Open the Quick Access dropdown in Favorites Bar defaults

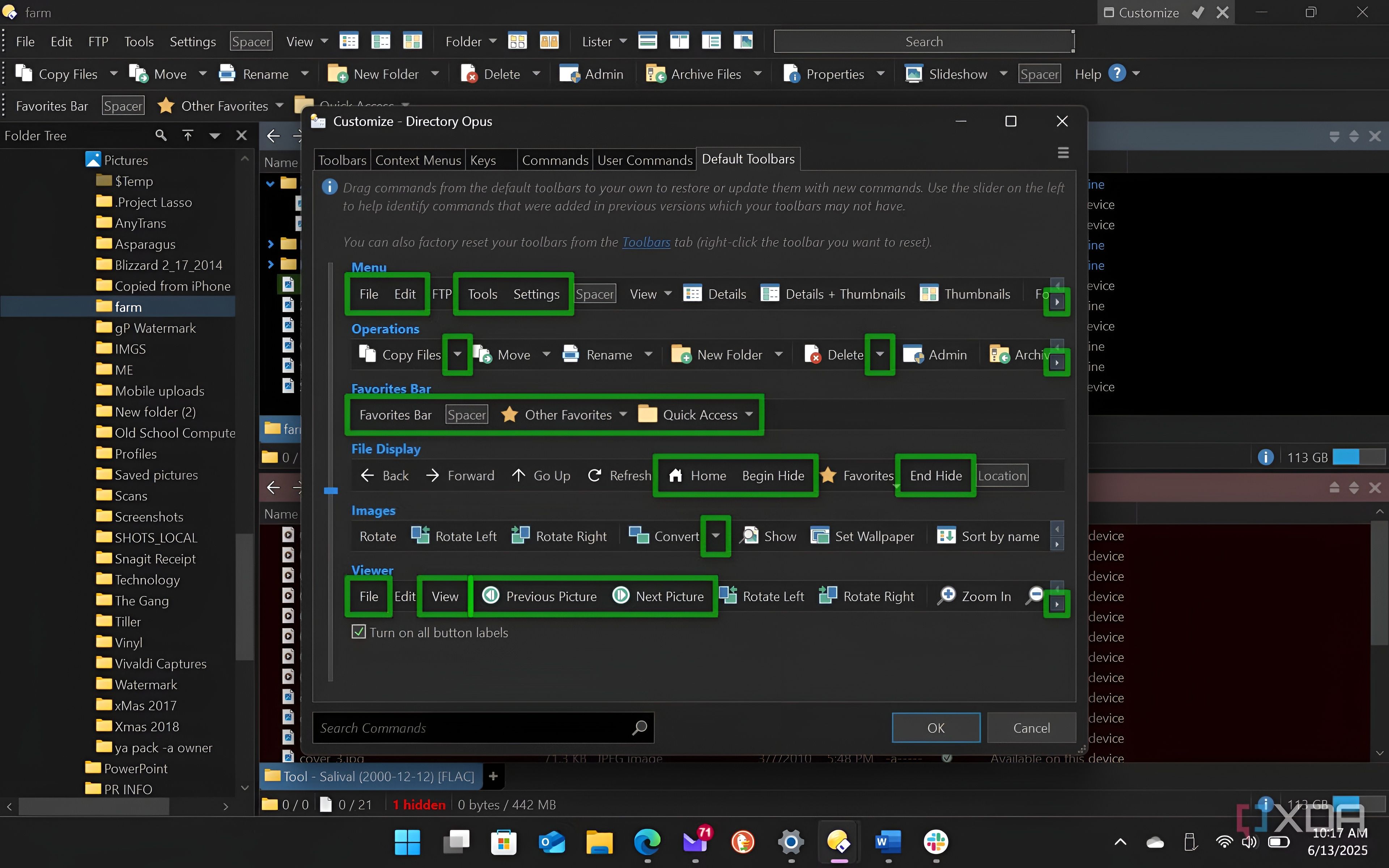(749, 414)
